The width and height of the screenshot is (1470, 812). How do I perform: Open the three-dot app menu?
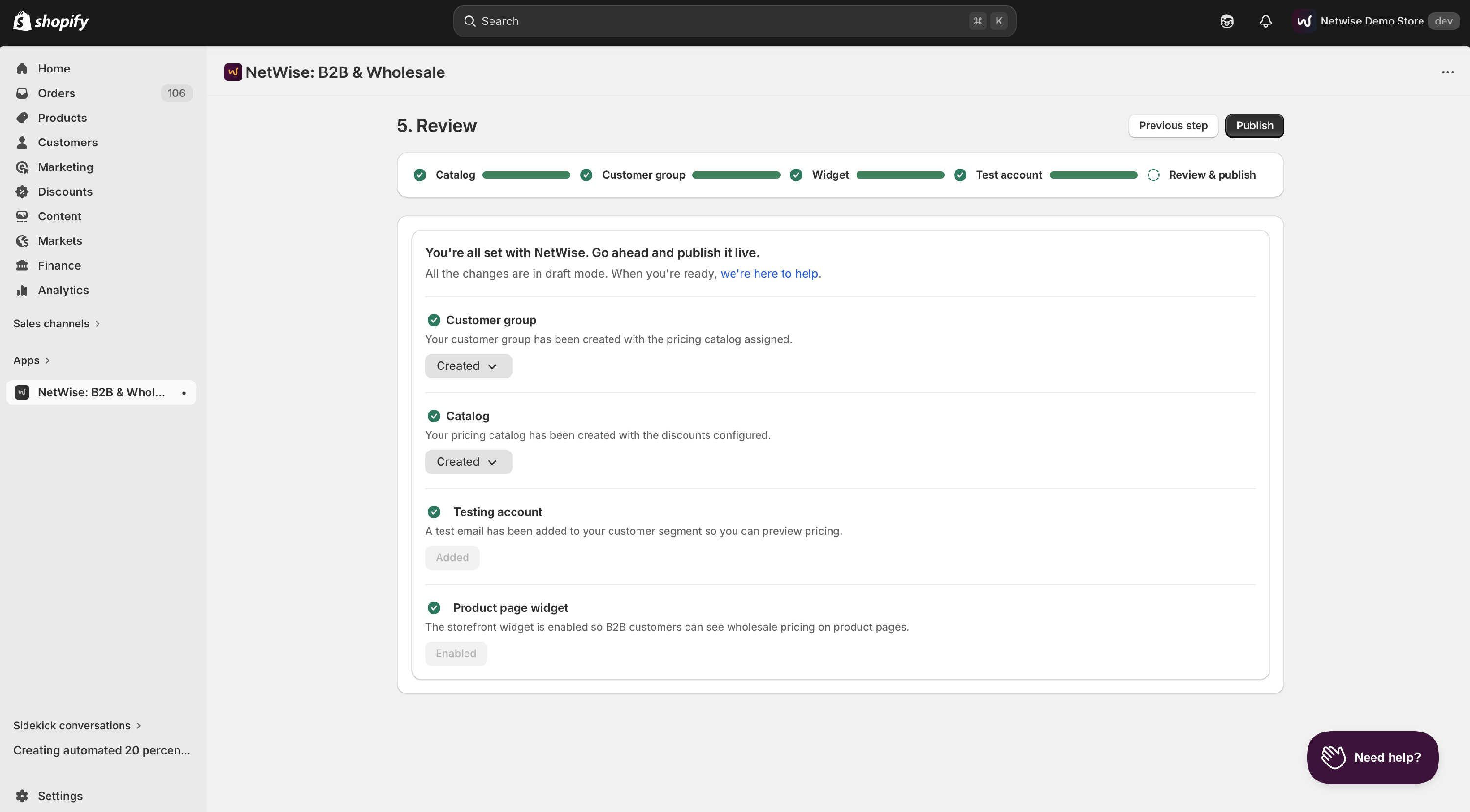coord(1448,72)
